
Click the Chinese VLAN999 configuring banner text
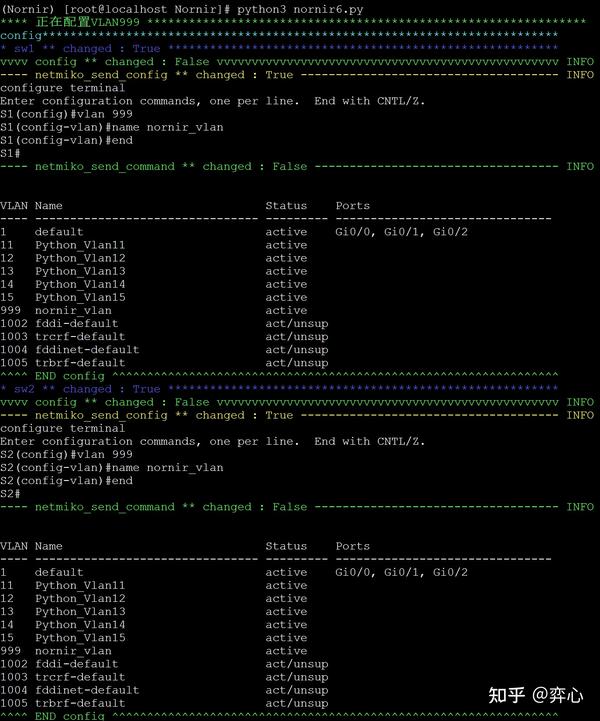pyautogui.click(x=87, y=22)
